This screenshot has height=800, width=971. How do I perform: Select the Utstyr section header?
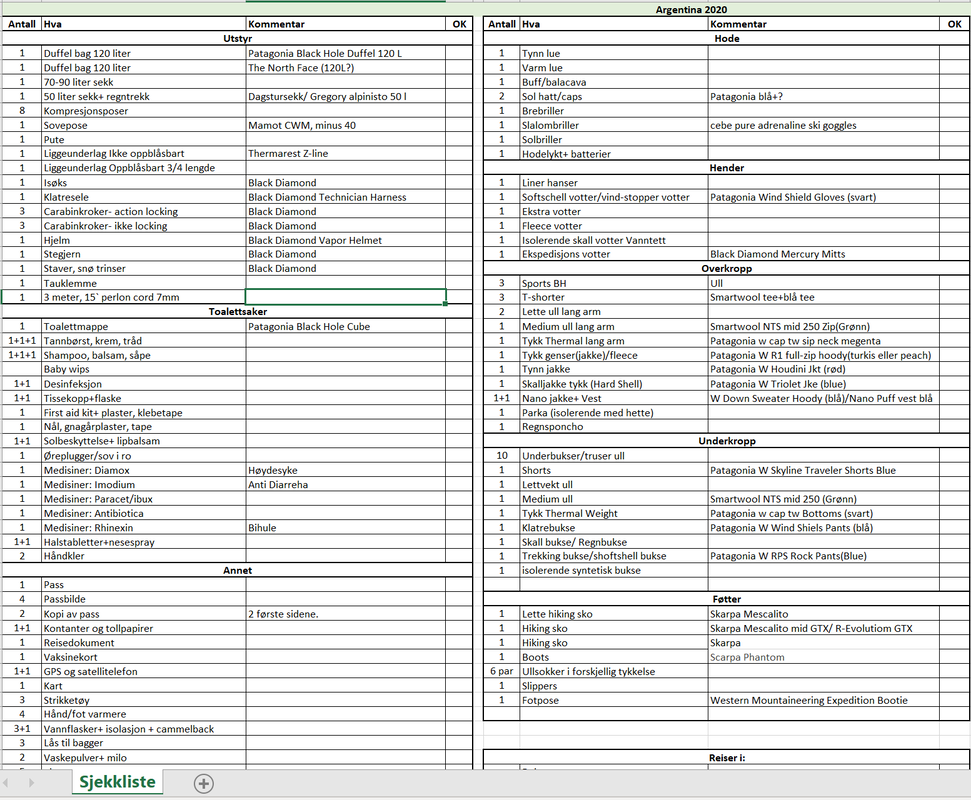coord(237,38)
